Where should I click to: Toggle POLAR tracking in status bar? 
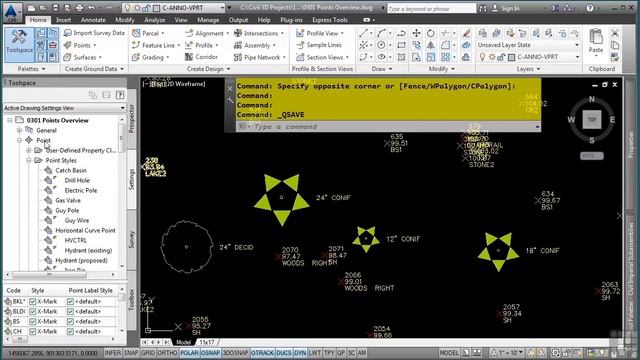click(x=189, y=353)
